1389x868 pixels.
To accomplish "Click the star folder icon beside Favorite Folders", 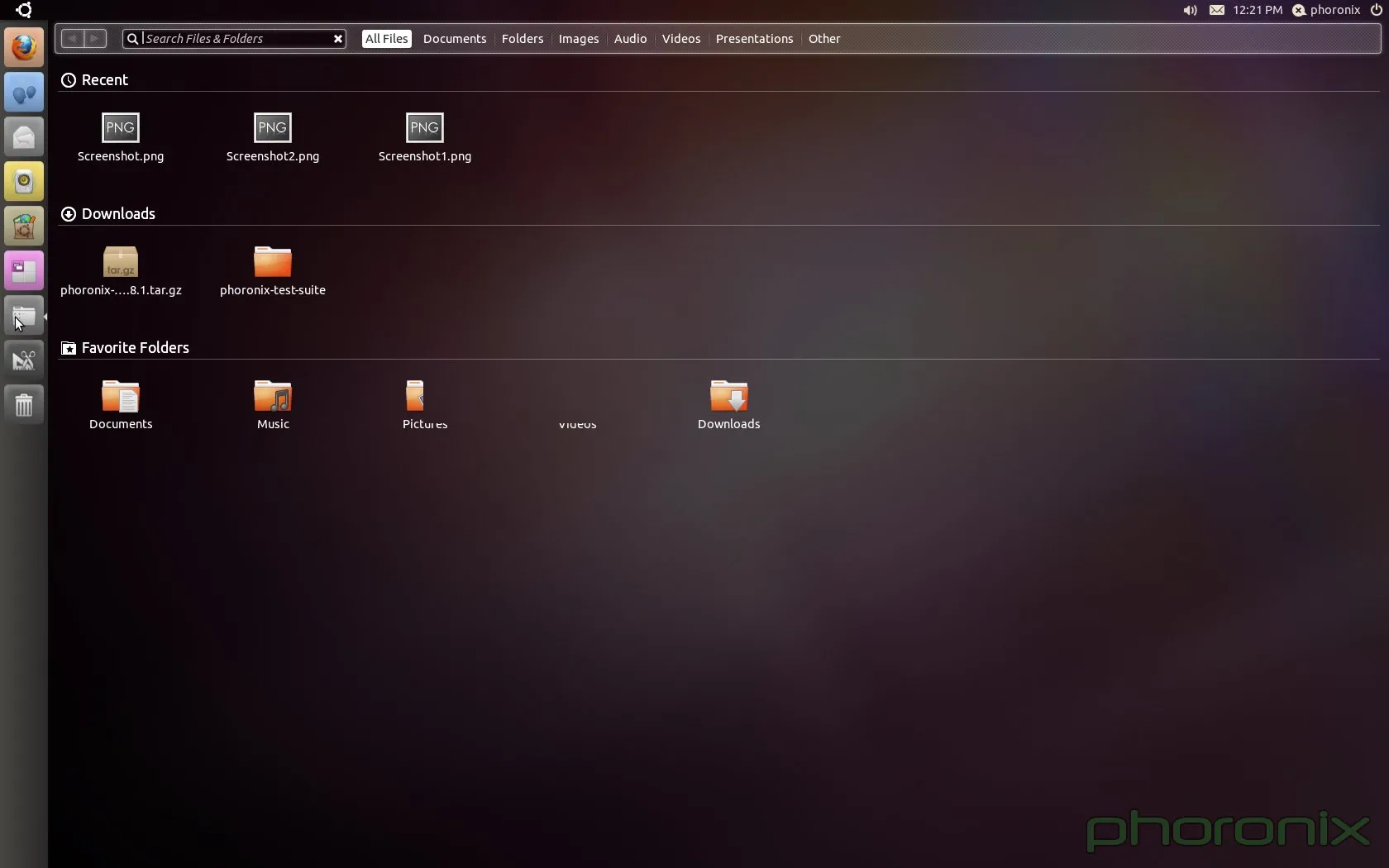I will (69, 349).
